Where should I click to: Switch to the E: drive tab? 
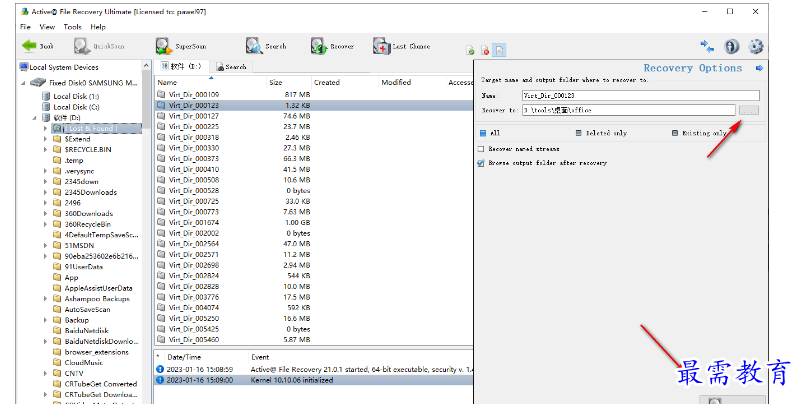[182, 66]
